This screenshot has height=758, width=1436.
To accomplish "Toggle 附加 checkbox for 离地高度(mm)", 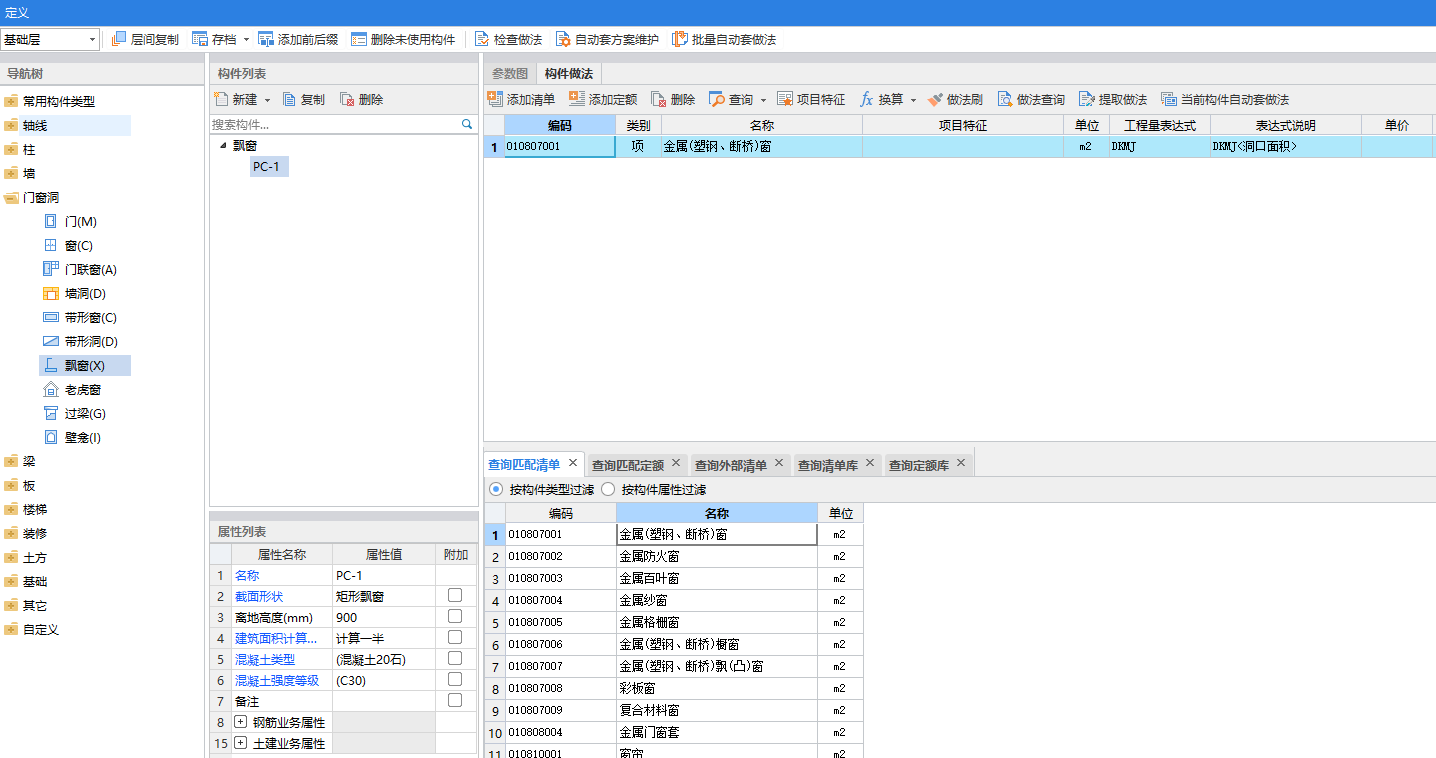I will [455, 616].
